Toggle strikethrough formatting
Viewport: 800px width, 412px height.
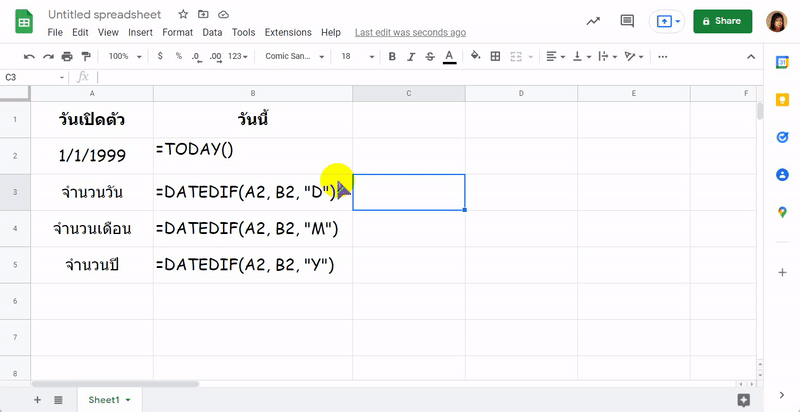pos(430,57)
